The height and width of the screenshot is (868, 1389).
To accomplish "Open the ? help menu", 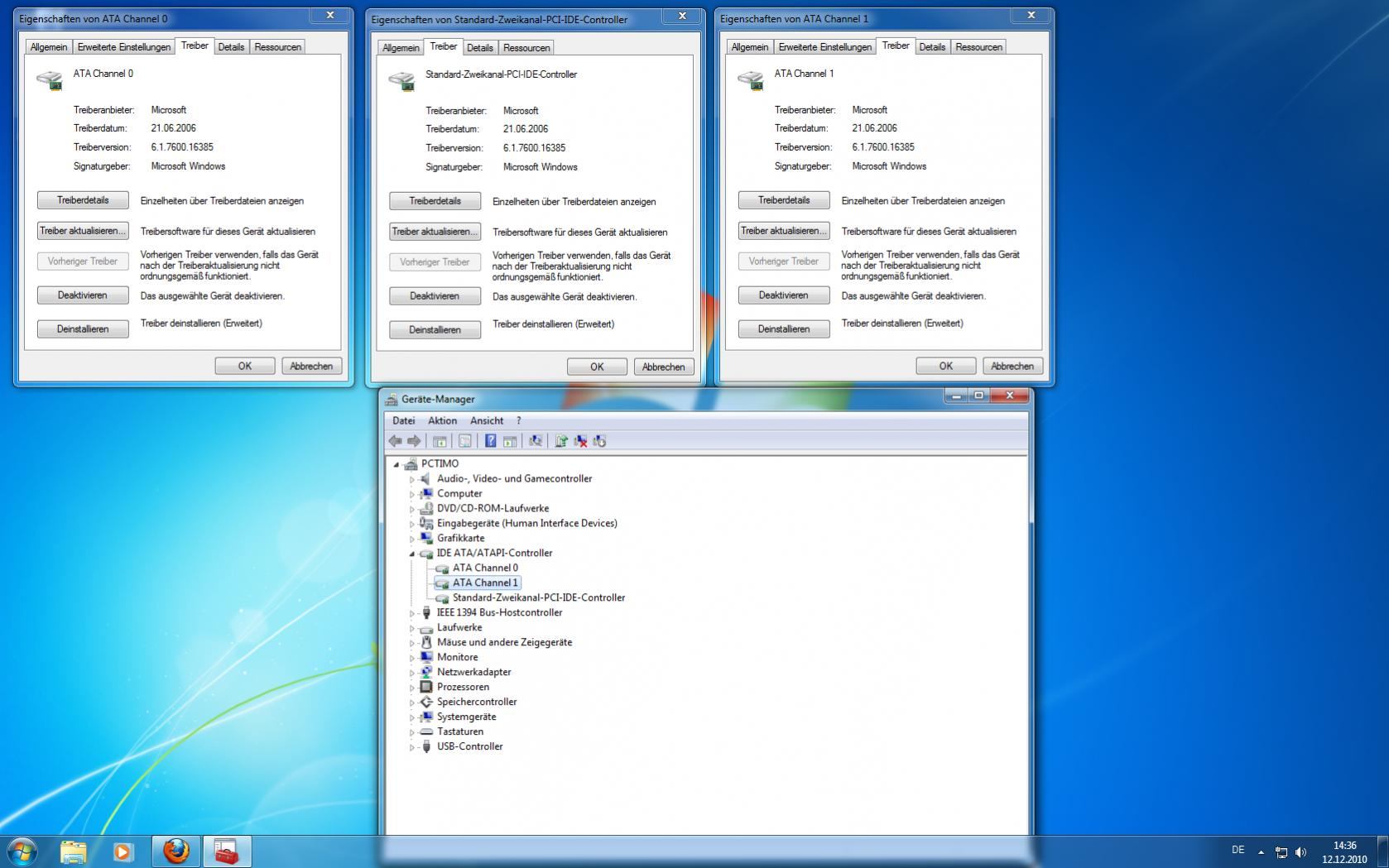I will pyautogui.click(x=519, y=420).
